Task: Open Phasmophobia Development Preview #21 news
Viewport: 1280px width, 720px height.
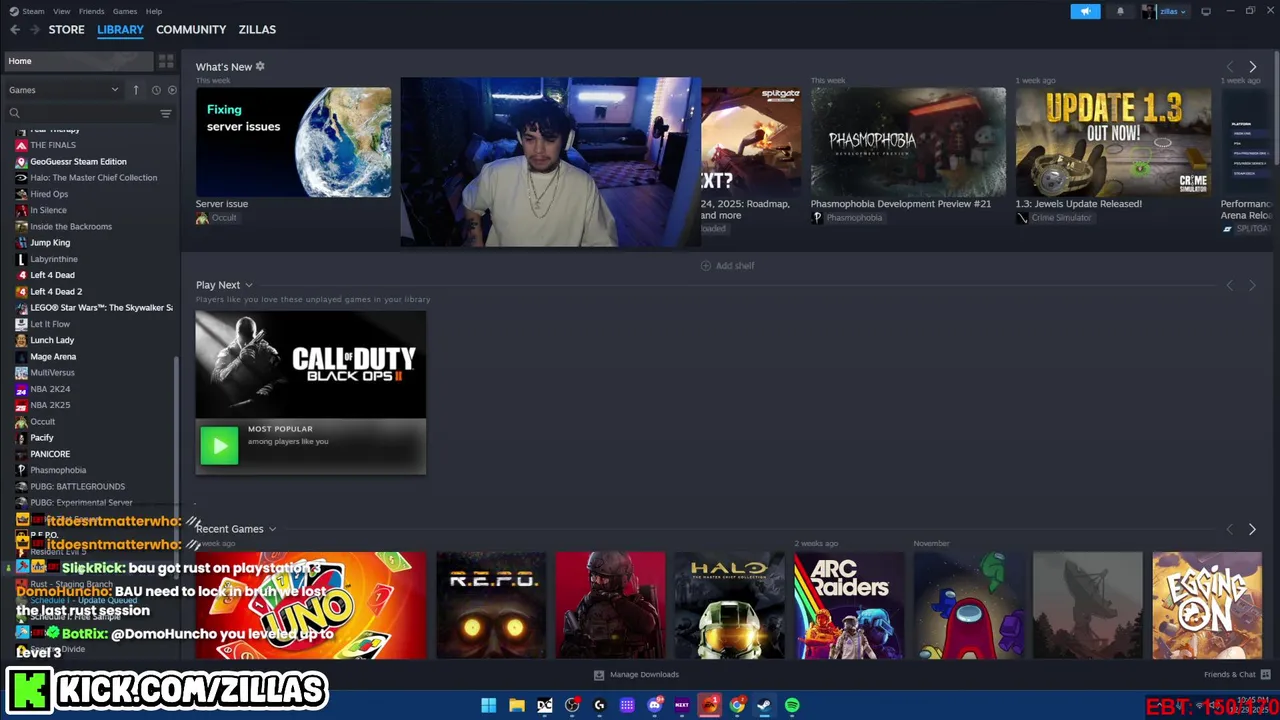Action: coord(908,142)
